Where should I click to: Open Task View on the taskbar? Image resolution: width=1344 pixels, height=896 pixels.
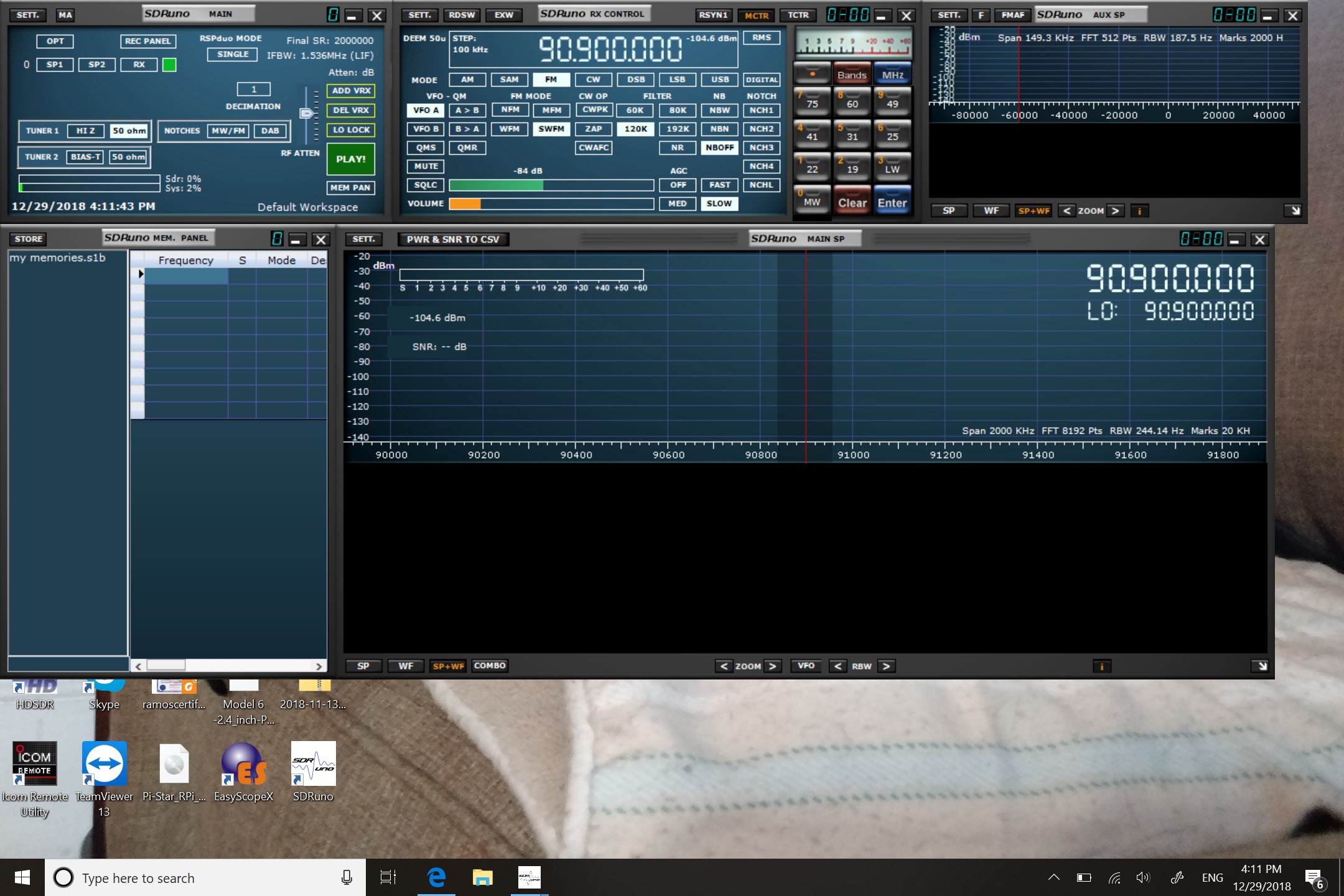tap(388, 877)
